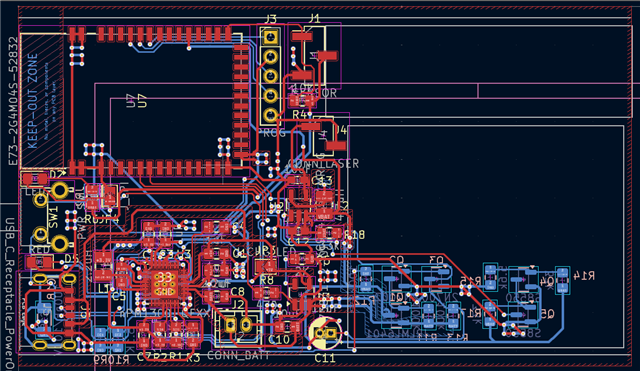
Task: Click the J1 connector reference label
Action: (x=314, y=18)
